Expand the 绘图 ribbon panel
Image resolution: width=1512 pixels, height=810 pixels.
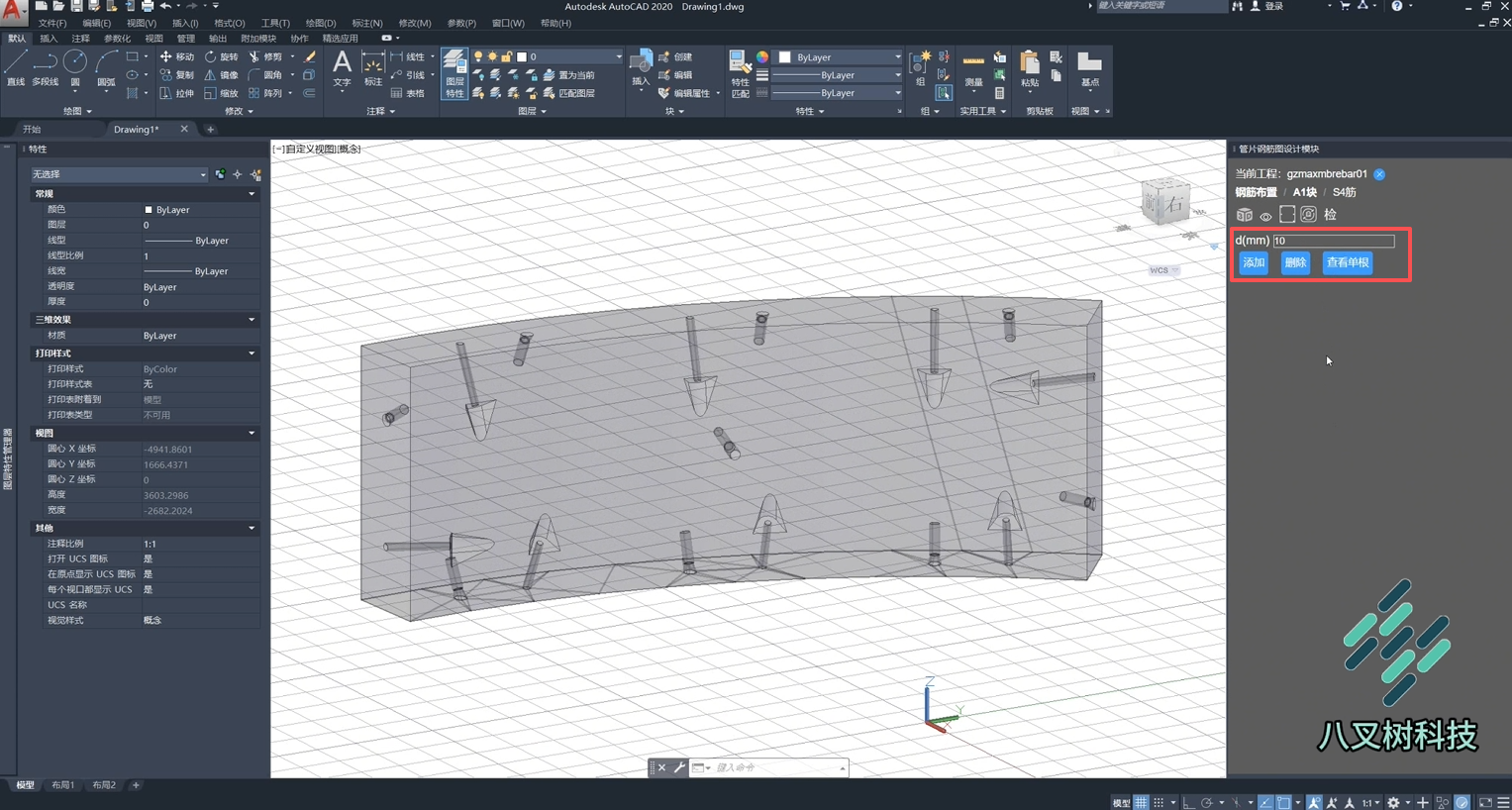click(77, 112)
